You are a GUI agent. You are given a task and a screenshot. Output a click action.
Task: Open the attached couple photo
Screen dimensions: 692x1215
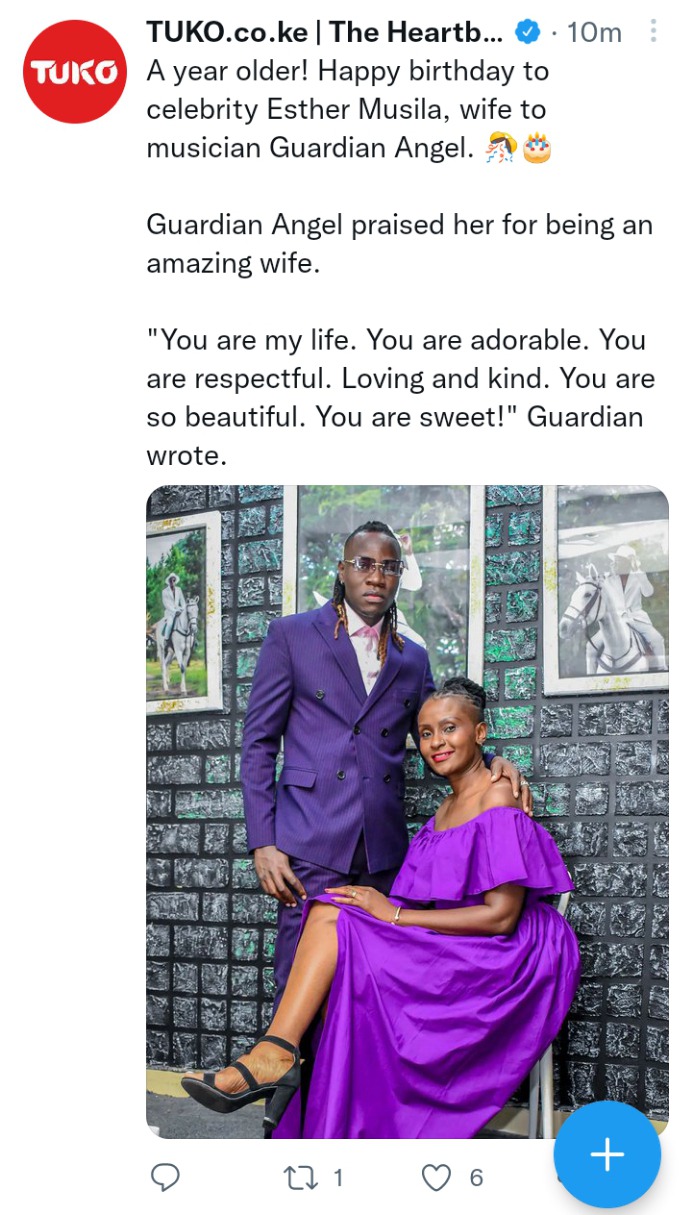[408, 812]
